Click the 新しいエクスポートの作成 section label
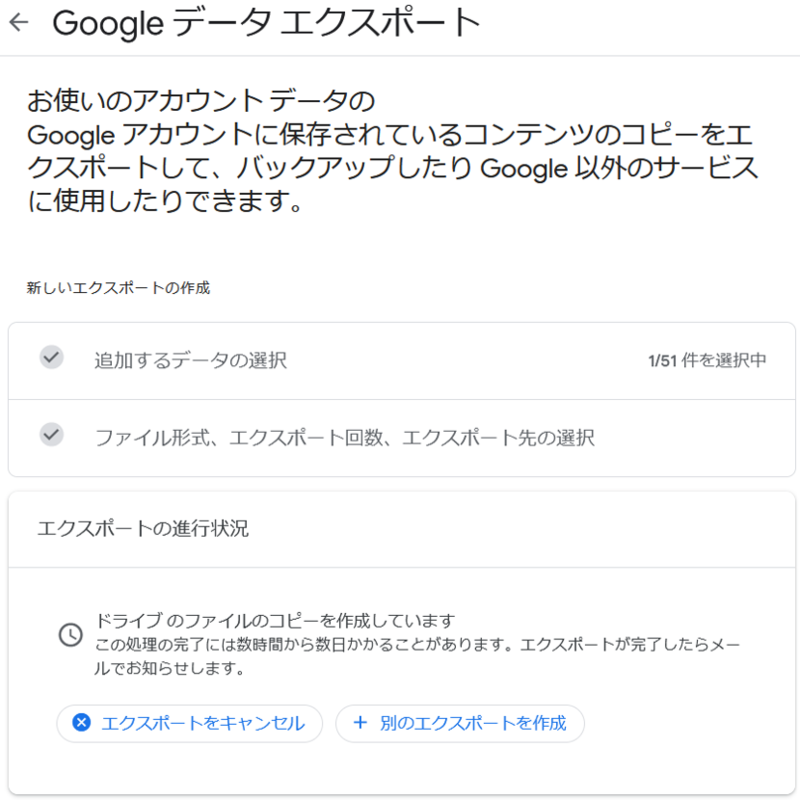800x800 pixels. (x=118, y=288)
